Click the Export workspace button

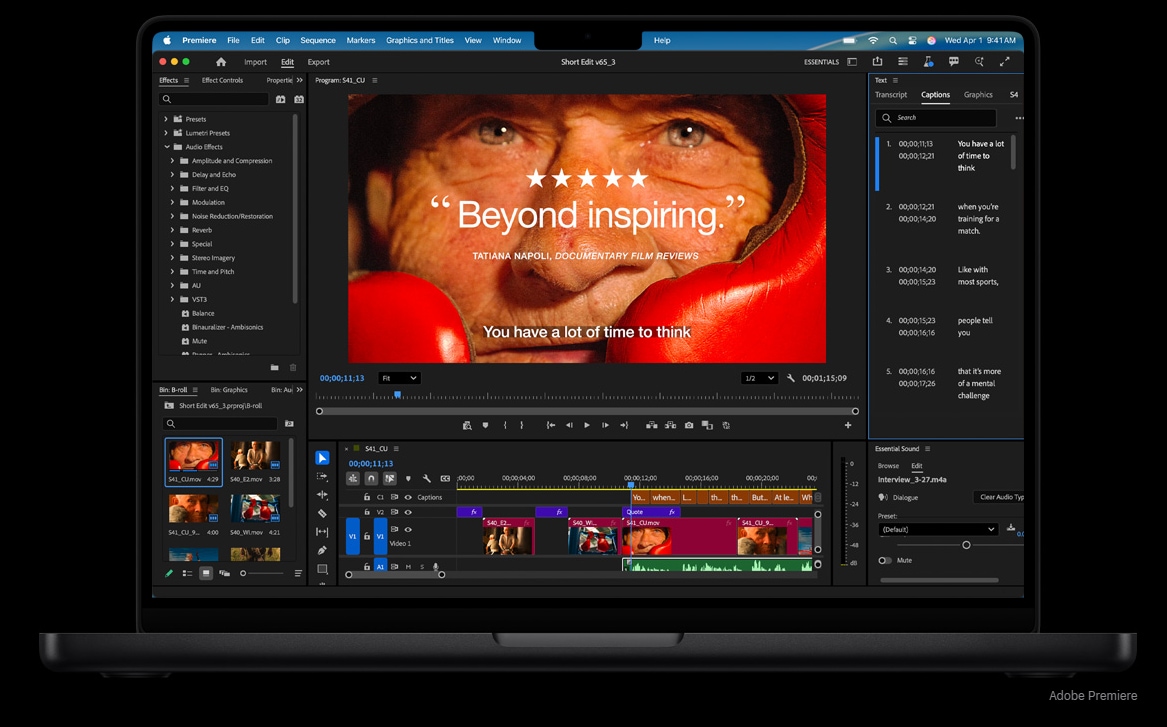point(319,63)
